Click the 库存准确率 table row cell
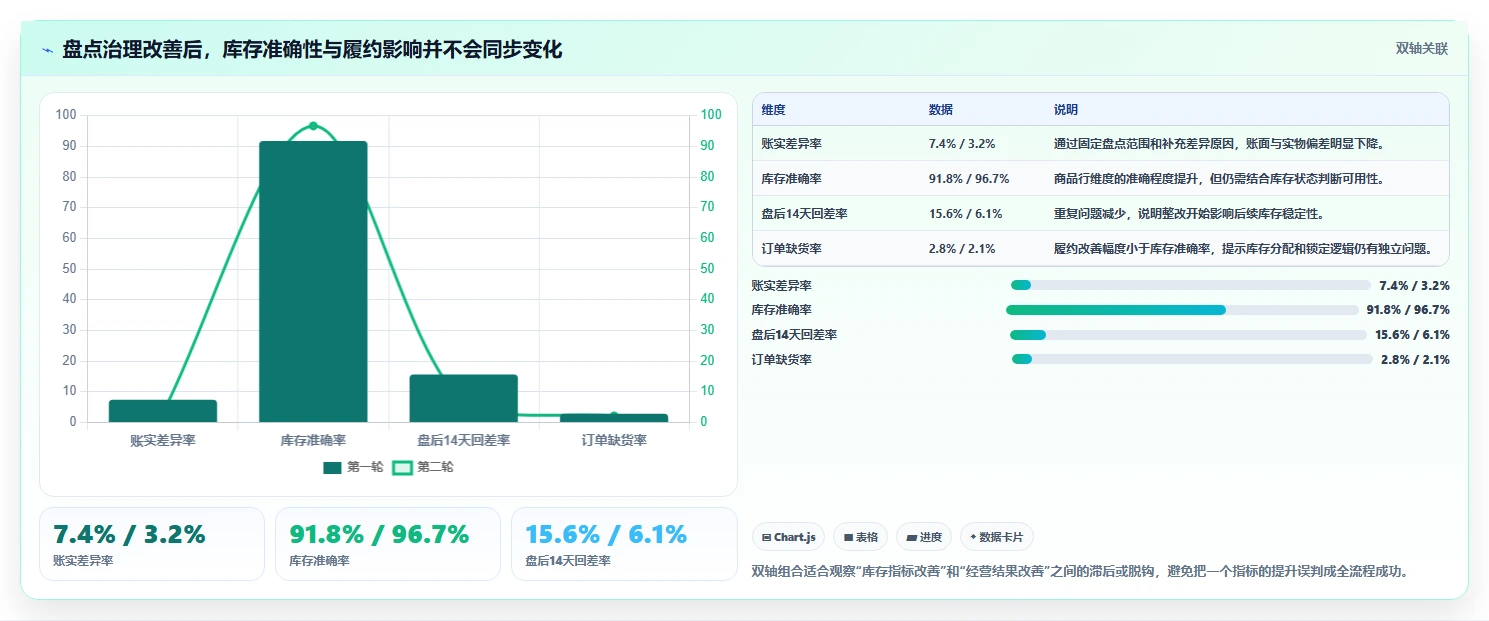Screen dimensions: 1489x621 (x=791, y=179)
